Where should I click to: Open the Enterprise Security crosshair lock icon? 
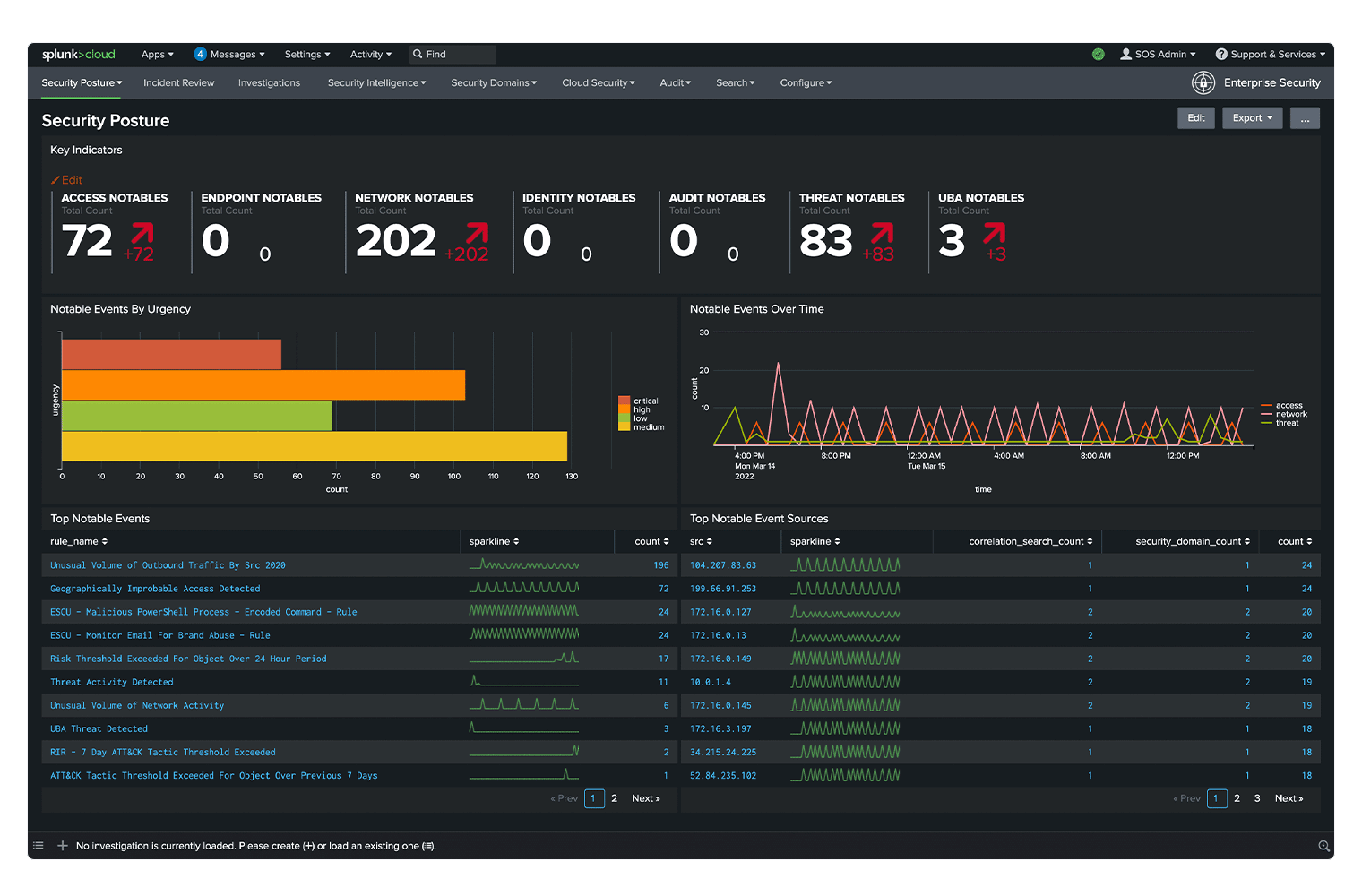point(1203,82)
